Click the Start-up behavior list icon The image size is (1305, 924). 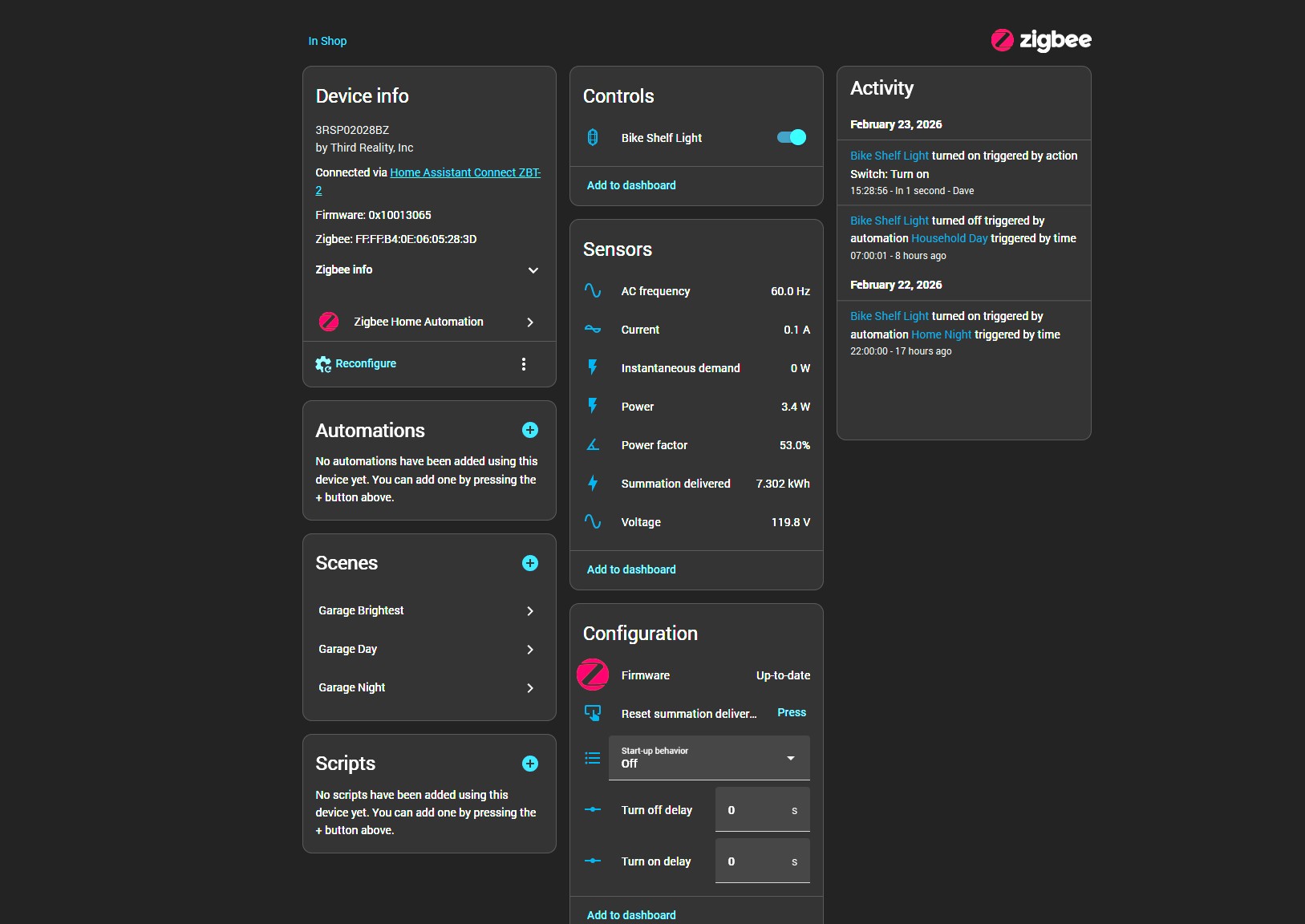point(593,758)
